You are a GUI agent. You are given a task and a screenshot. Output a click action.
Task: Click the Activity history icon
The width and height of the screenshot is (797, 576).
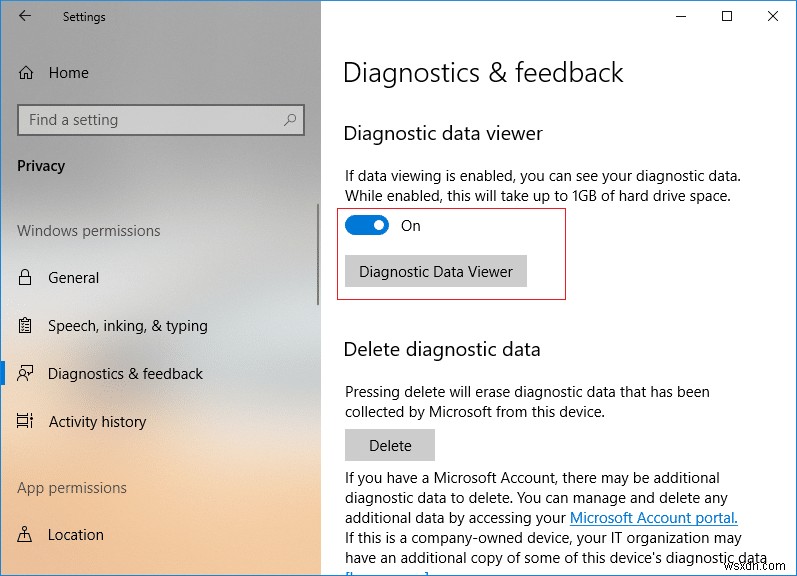point(26,422)
